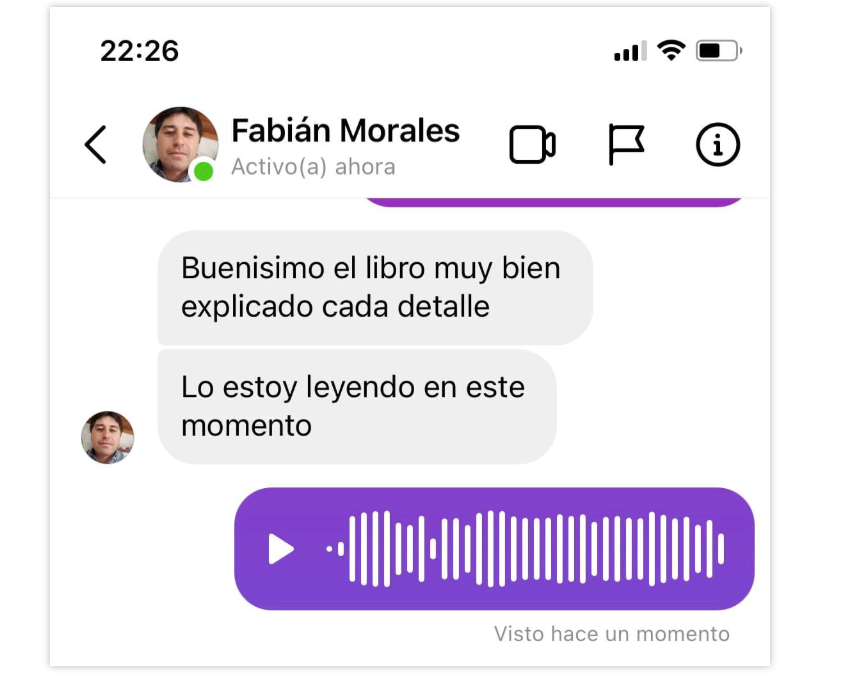Viewport: 846px width, 678px height.
Task: Open Fabián Morales's header profile picture
Action: pos(180,145)
